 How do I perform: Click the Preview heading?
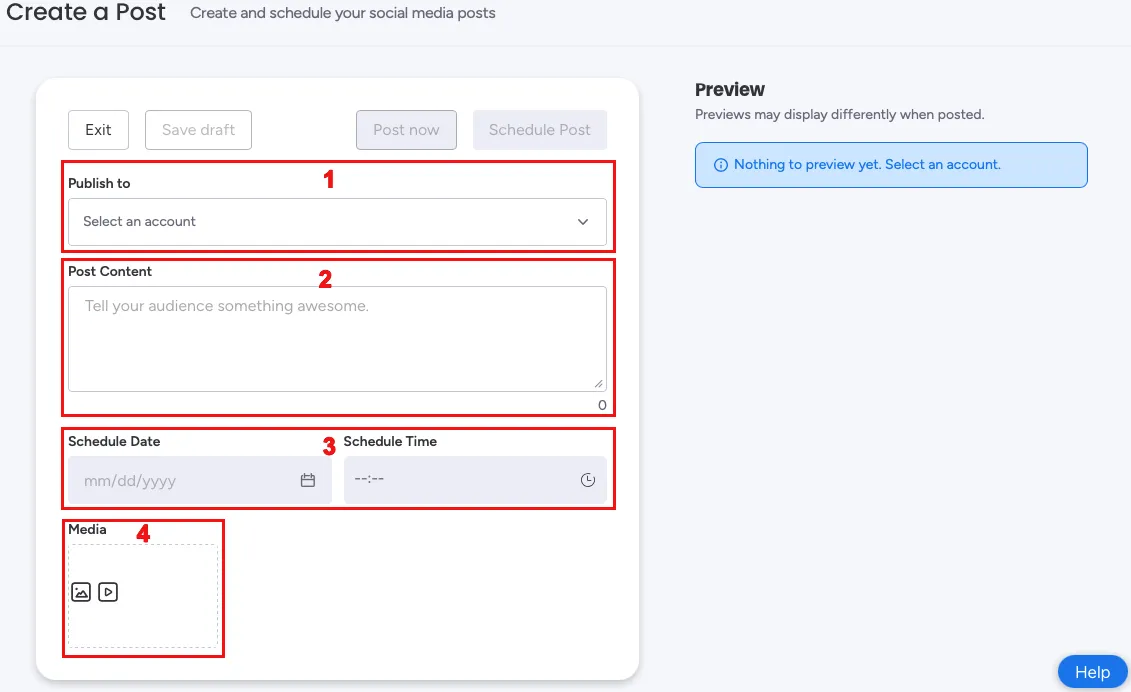pos(729,89)
